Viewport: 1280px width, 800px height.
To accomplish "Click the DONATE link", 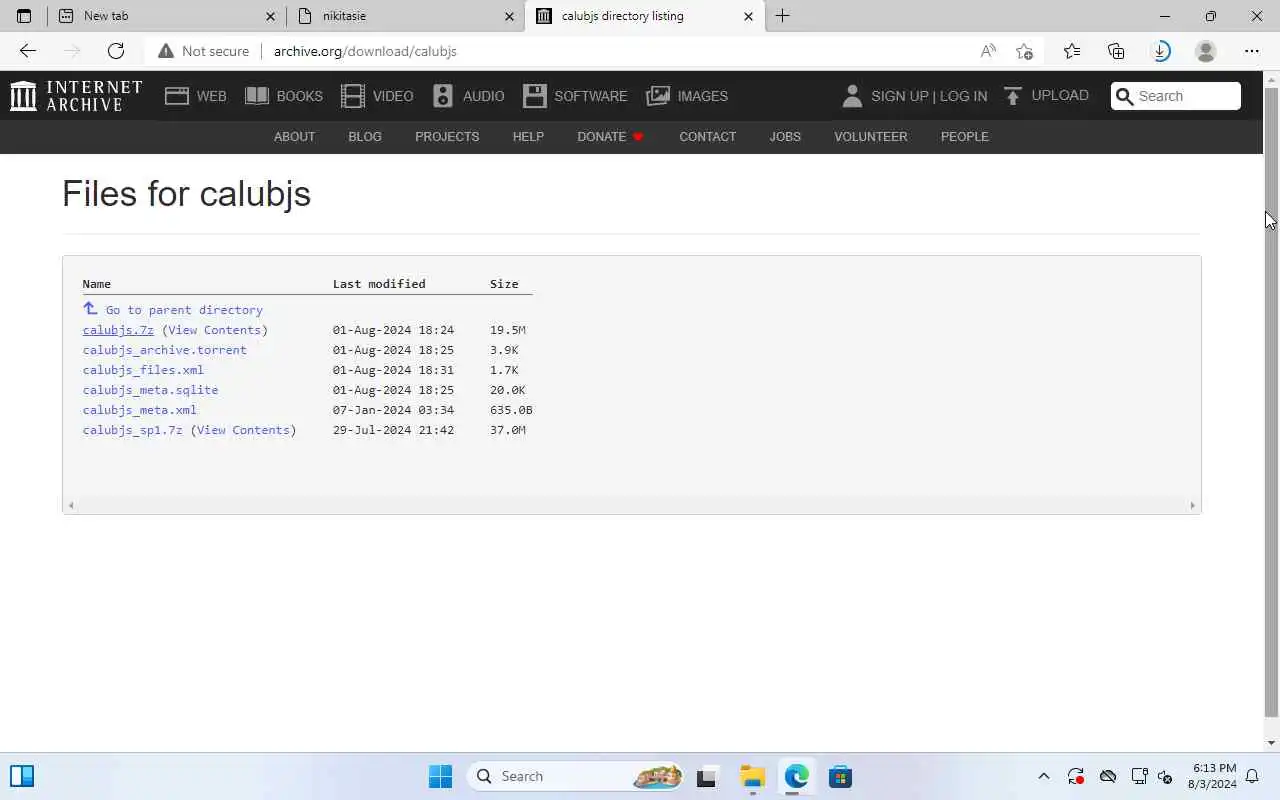I will tap(610, 137).
